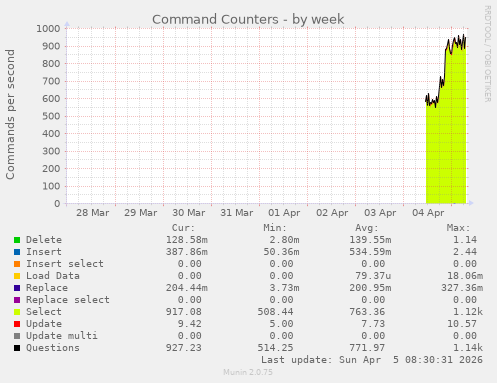The height and width of the screenshot is (383, 497).
Task: Click the Delete current value 128.58m
Action: (187, 240)
